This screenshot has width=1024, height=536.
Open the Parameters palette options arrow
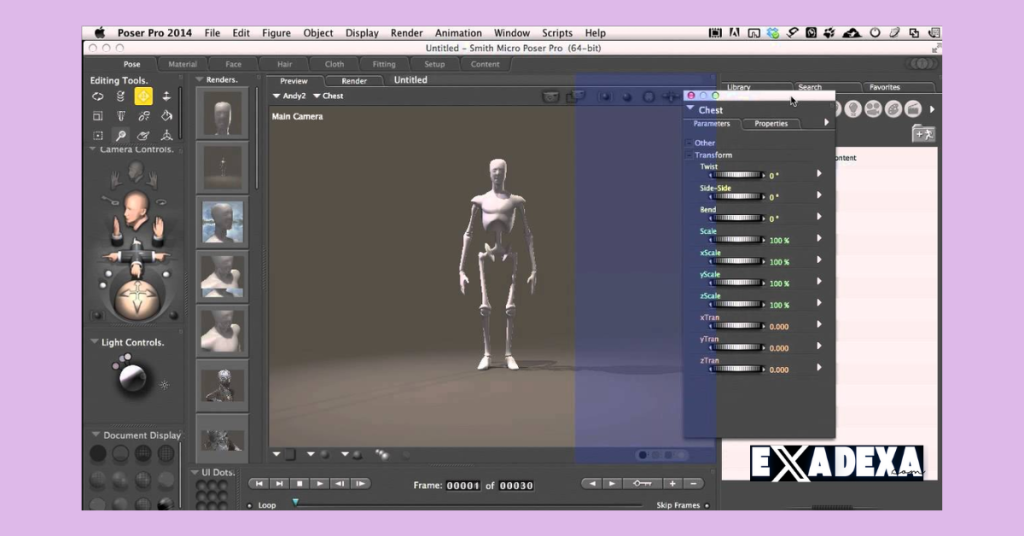click(826, 123)
